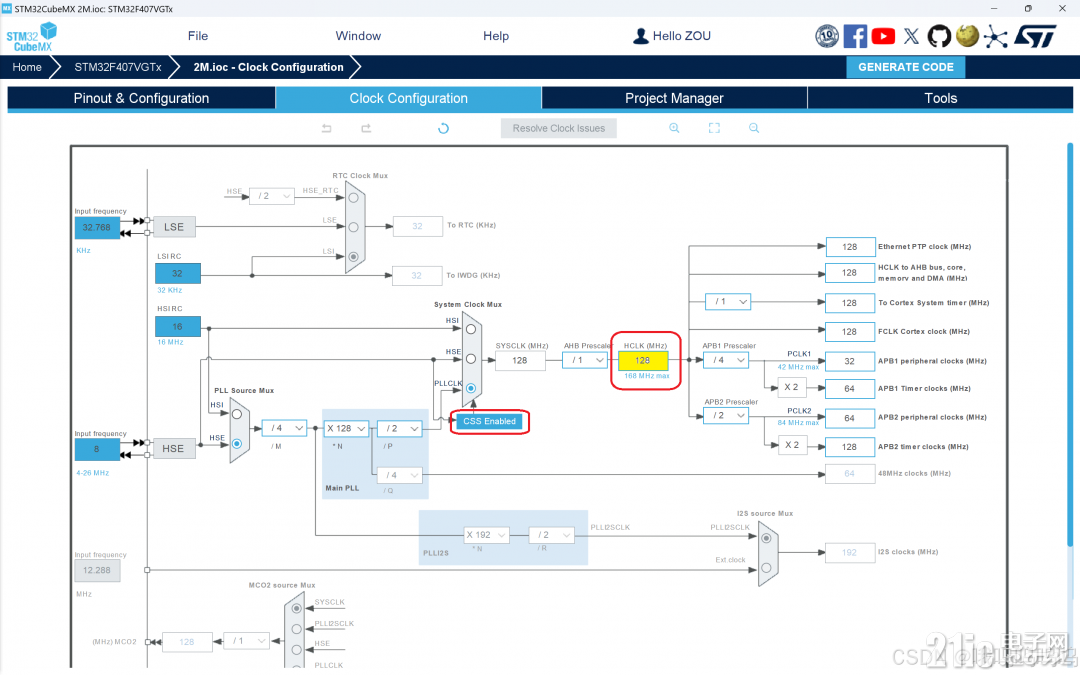Switch to Pinout & Configuration tab

(141, 98)
